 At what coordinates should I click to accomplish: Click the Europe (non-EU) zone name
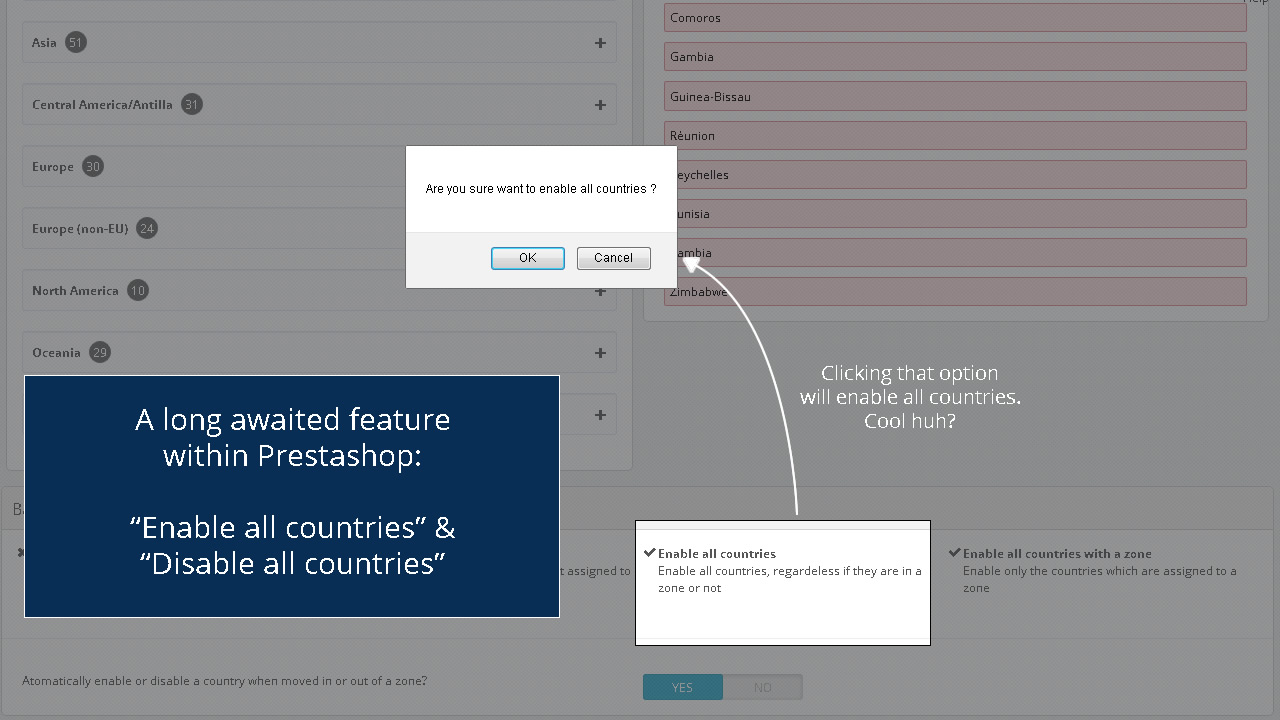80,229
